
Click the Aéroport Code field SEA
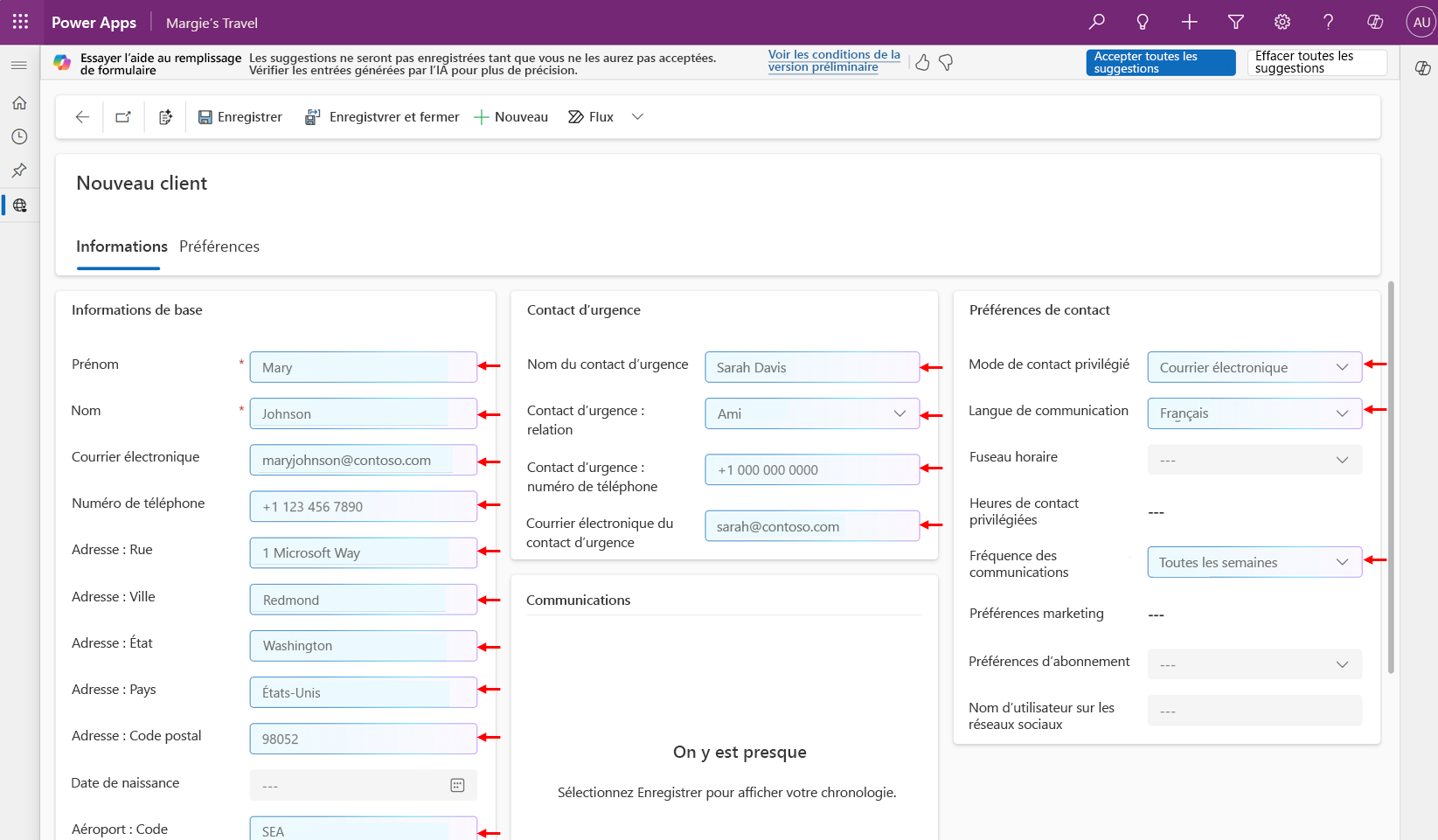364,829
